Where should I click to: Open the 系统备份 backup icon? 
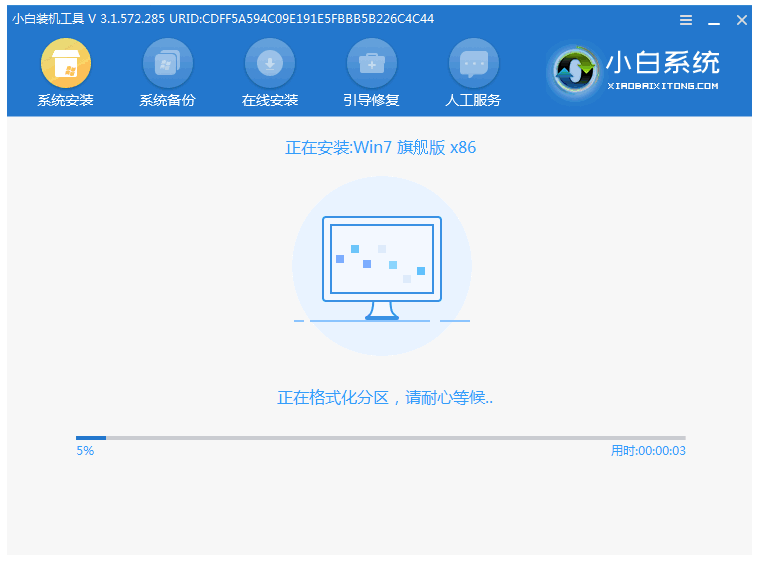point(167,63)
